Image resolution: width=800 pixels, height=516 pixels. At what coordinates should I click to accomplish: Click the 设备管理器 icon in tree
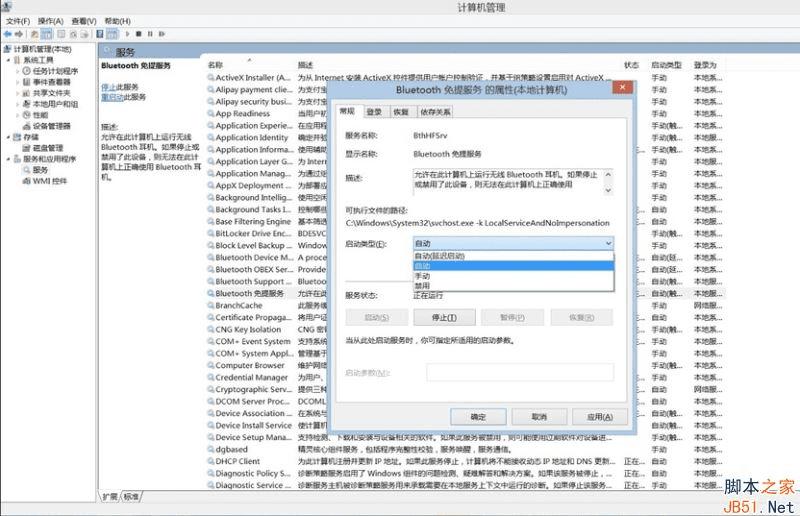[x=27, y=126]
